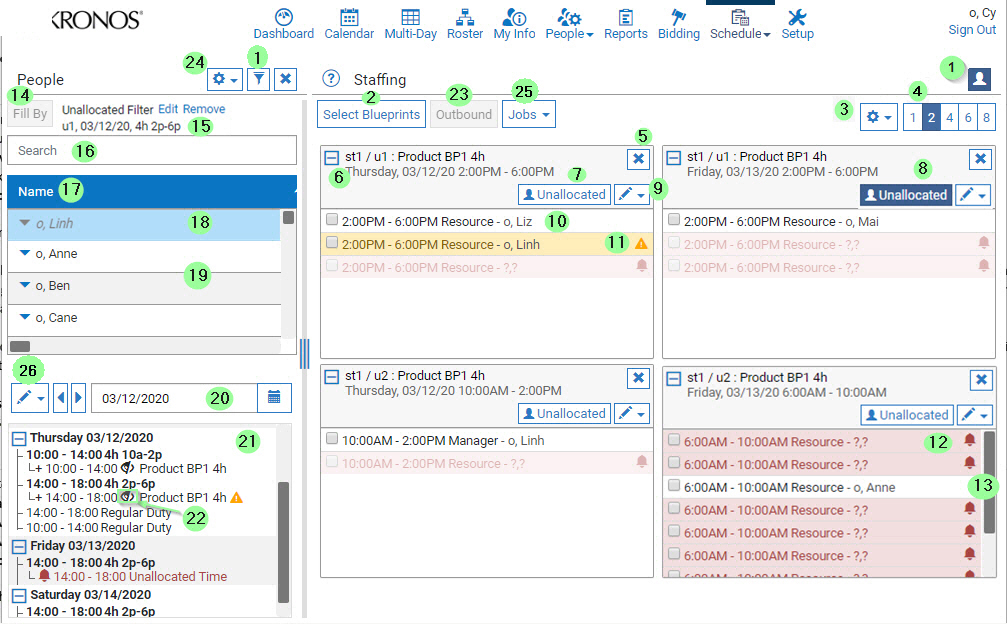Tick the checkbox for Manager o, Linh
1007x624 pixels.
point(332,439)
